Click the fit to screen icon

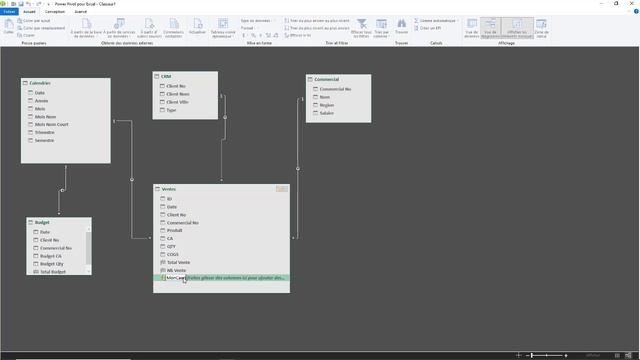tap(519, 356)
